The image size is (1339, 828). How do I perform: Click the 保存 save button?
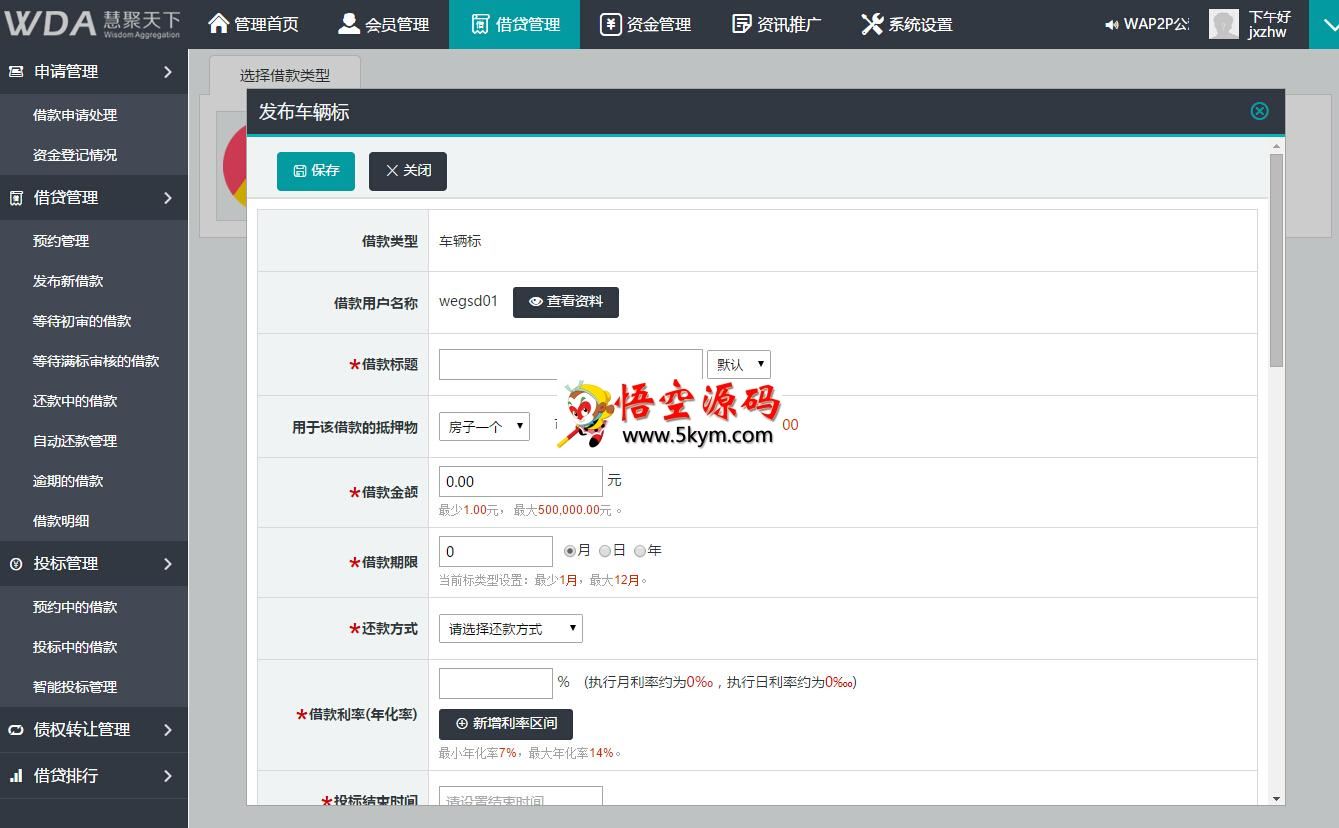(316, 171)
